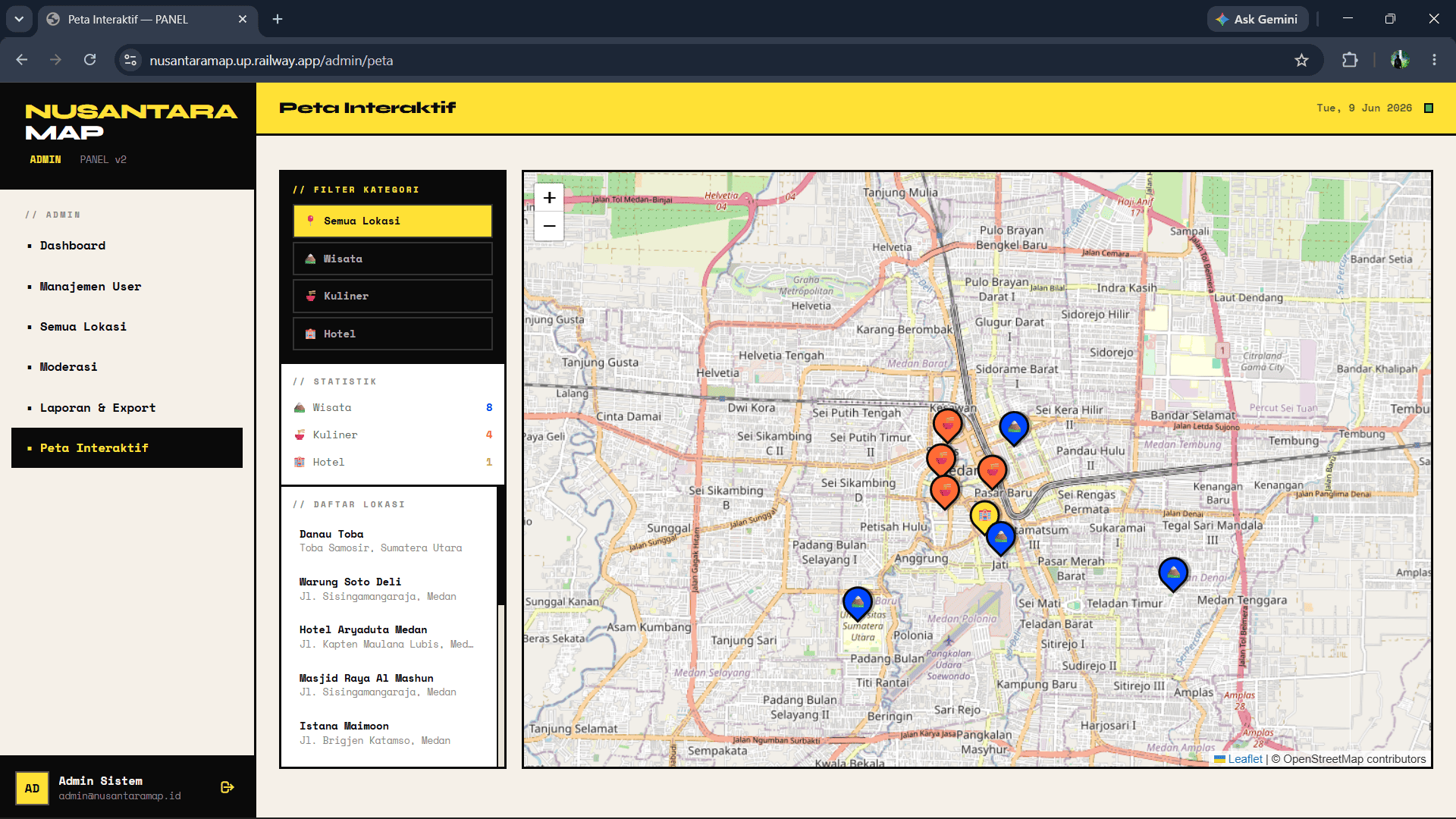The image size is (1456, 819).
Task: Open the tab search dropdown arrow
Action: 19,19
